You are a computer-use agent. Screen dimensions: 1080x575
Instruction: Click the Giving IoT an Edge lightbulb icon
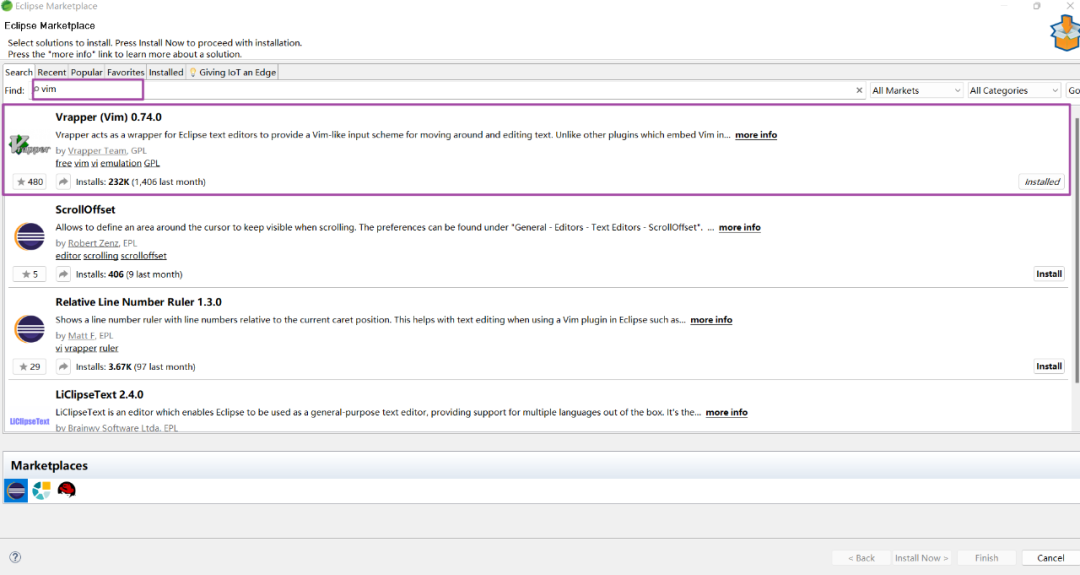pos(193,72)
